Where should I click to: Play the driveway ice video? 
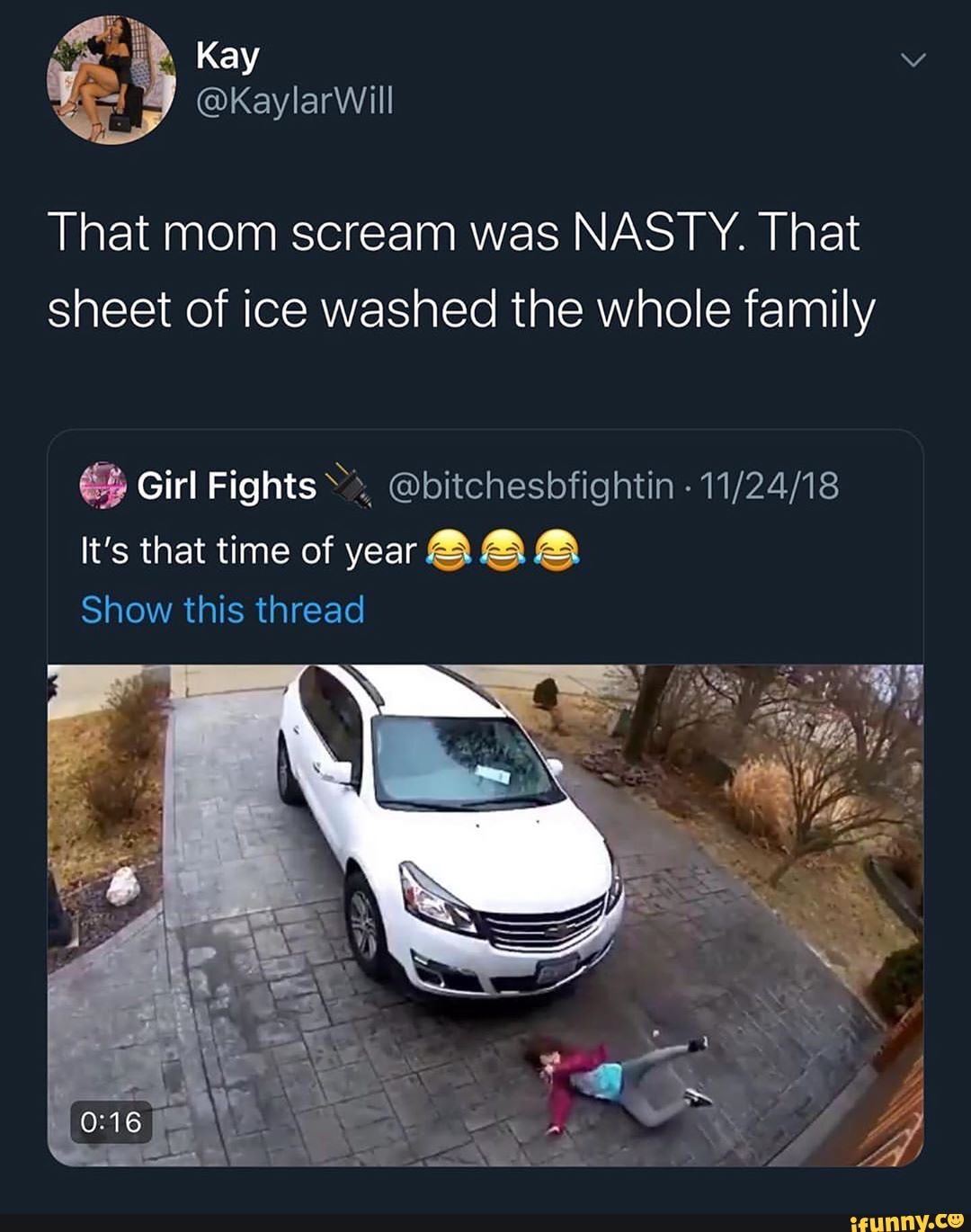485,915
